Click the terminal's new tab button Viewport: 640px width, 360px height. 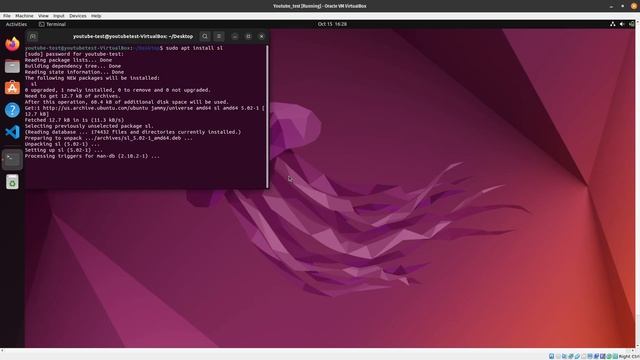click(x=33, y=36)
